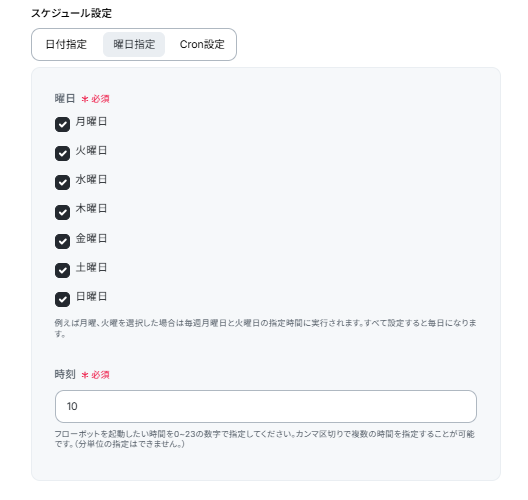528x500 pixels.
Task: Toggle the 日曜日 checkbox
Action: 62,299
